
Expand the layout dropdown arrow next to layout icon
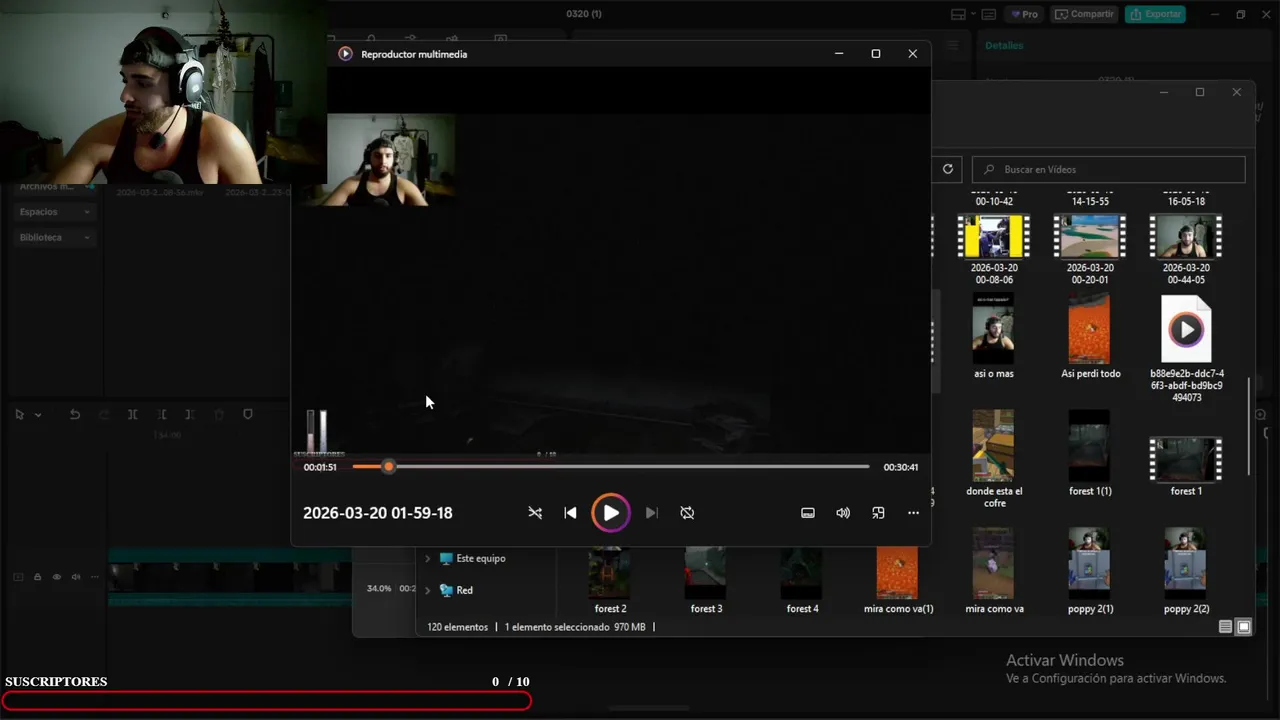[x=971, y=15]
